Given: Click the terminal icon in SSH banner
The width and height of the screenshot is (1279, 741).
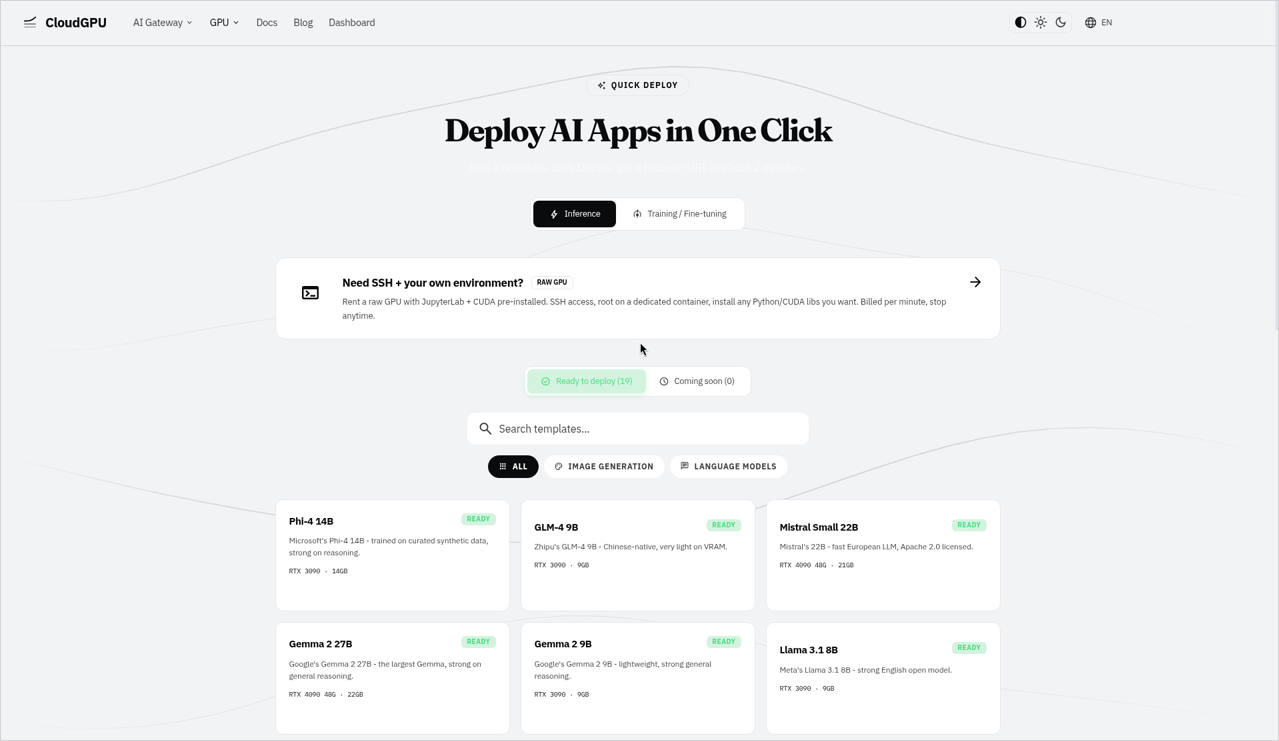Looking at the screenshot, I should (x=310, y=293).
